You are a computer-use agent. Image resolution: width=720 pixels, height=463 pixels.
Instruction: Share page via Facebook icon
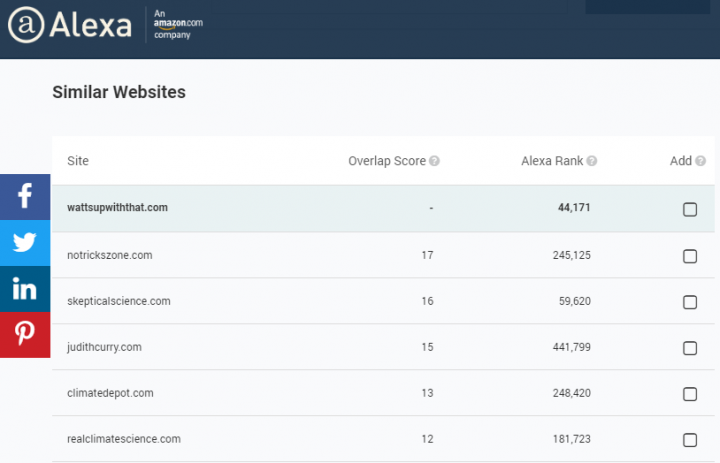click(x=25, y=197)
